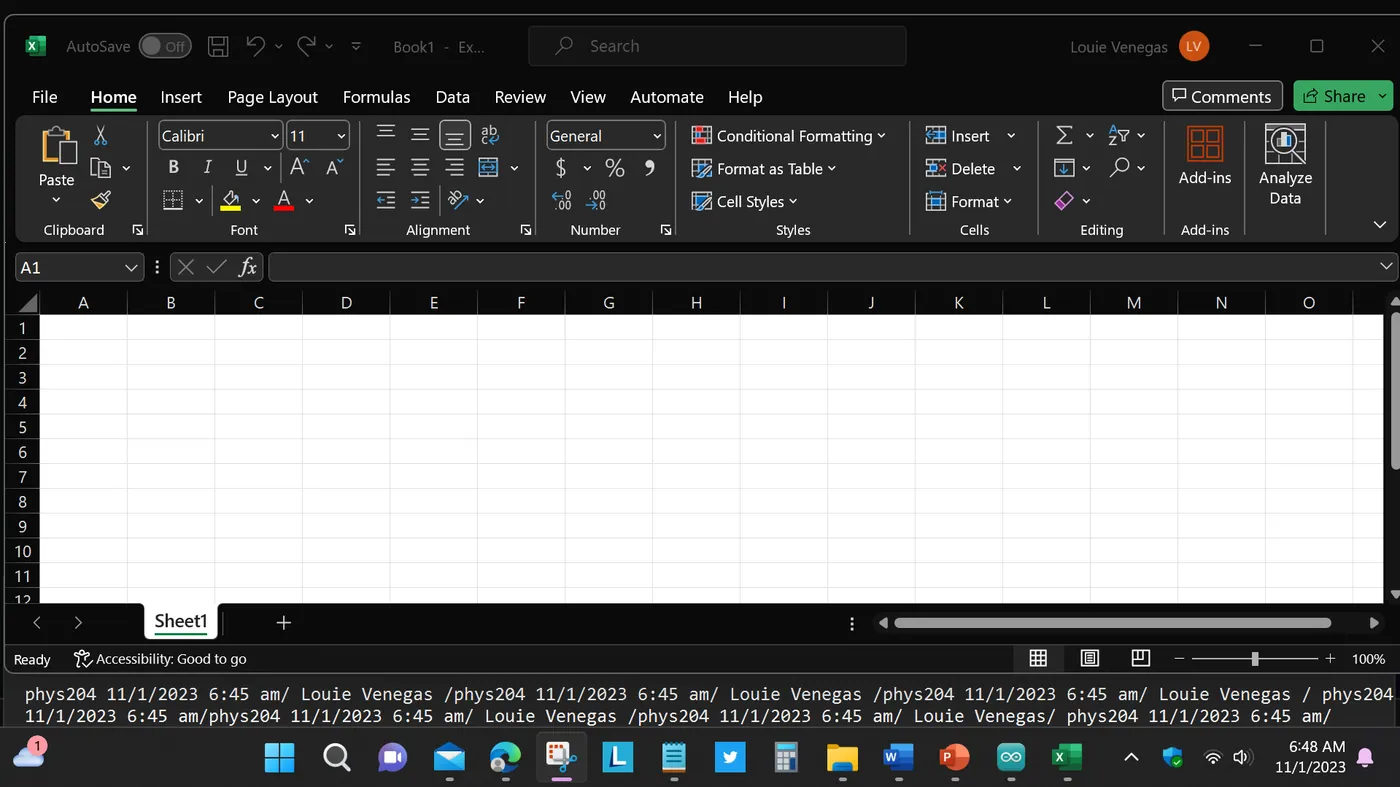Open the General number format dropdown
The image size is (1400, 787).
[x=657, y=136]
